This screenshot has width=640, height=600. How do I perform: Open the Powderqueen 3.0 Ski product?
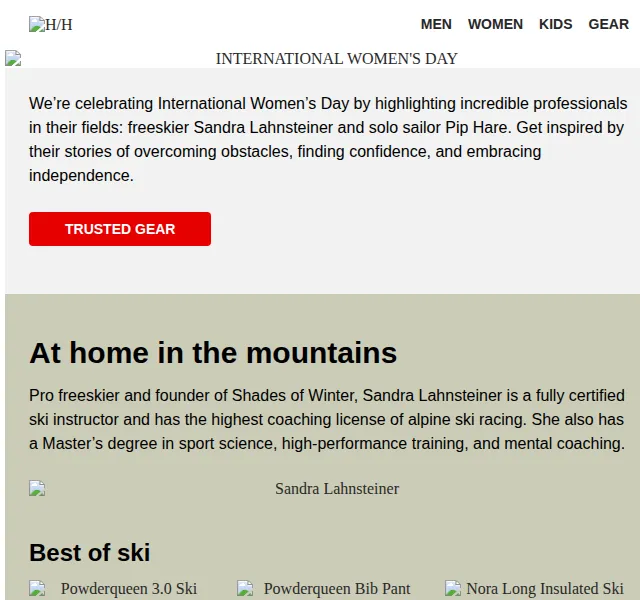tap(129, 589)
